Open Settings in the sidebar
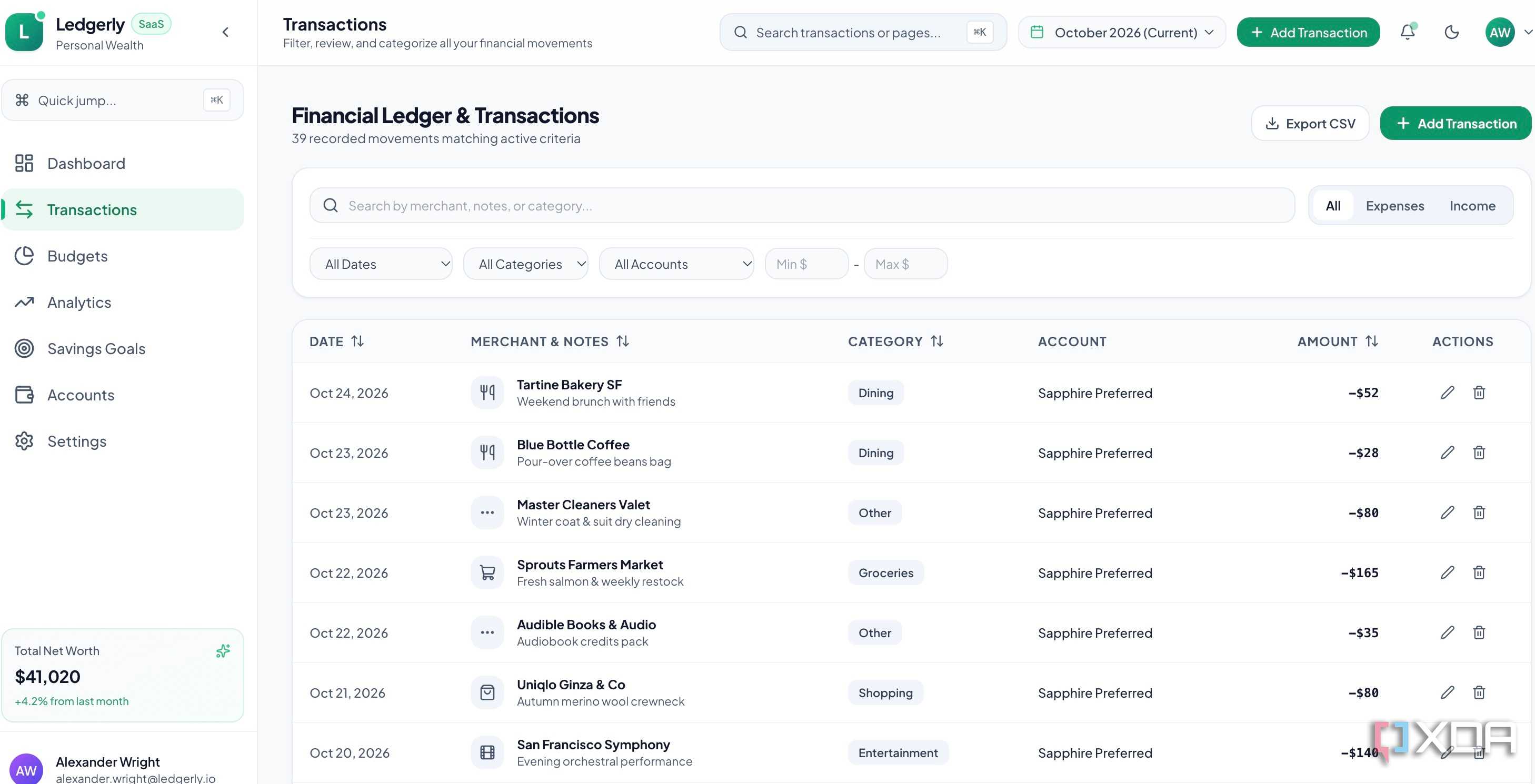 click(123, 441)
